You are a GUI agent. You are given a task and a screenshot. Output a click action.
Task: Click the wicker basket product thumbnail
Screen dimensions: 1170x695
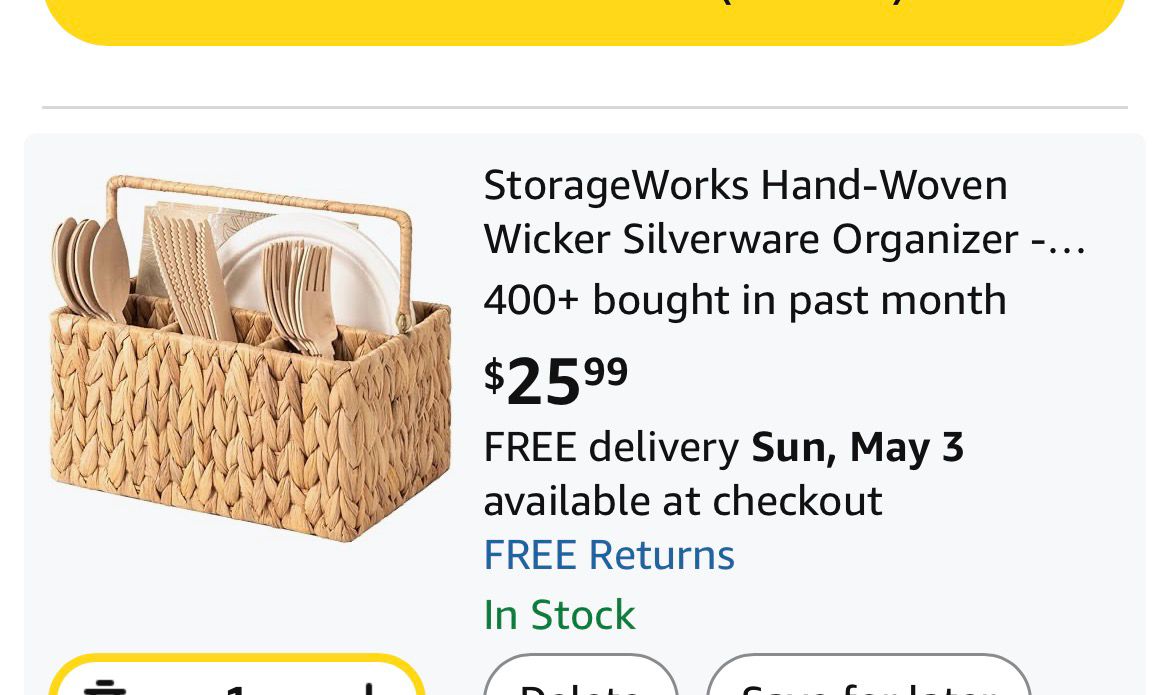pyautogui.click(x=250, y=360)
